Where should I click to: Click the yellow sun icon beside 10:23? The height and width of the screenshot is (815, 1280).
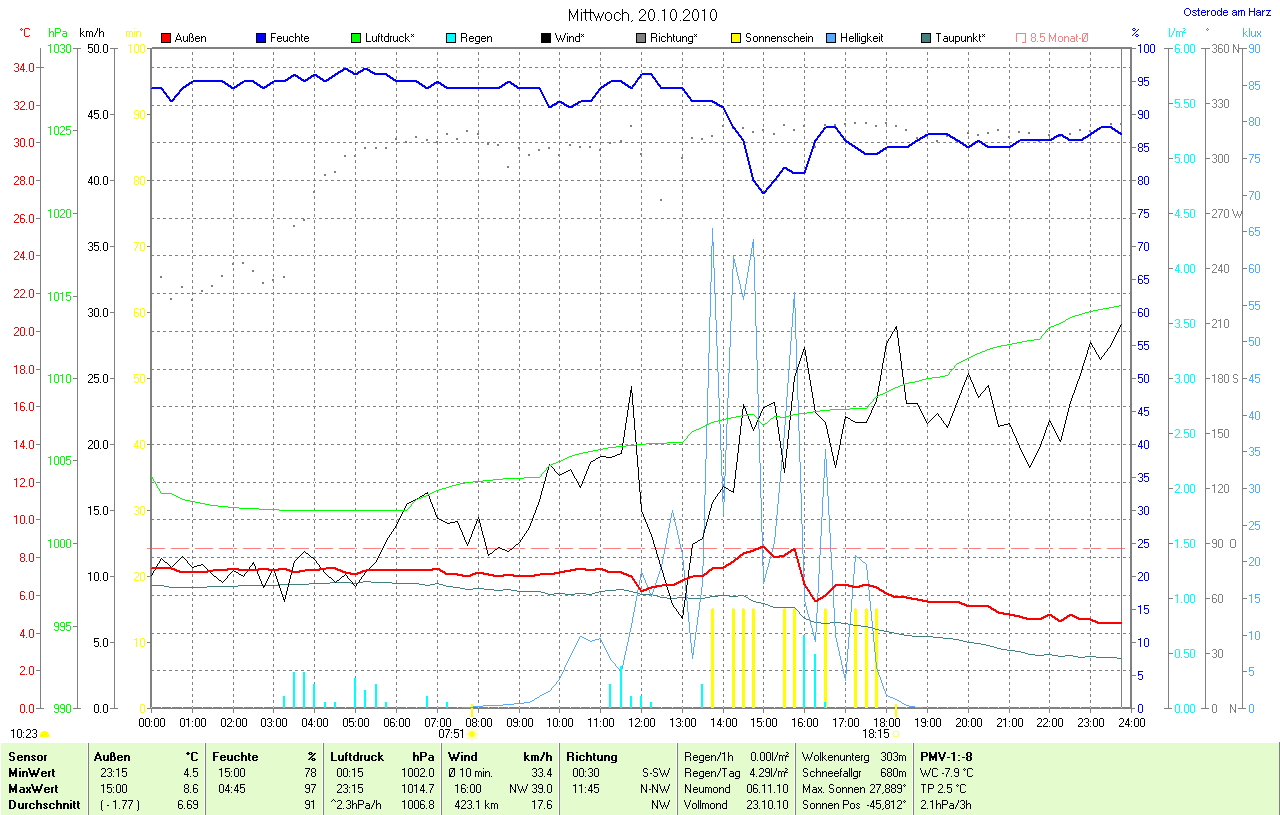(44, 734)
